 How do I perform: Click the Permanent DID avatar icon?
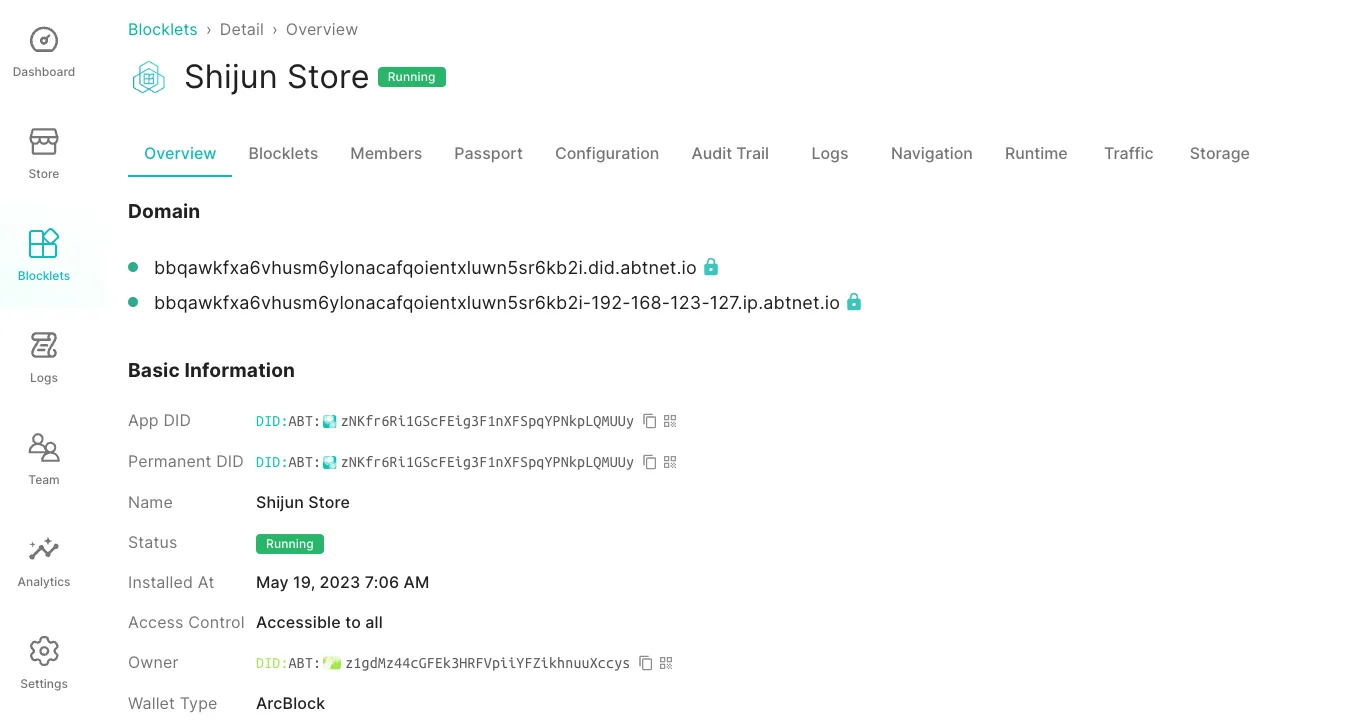(330, 462)
